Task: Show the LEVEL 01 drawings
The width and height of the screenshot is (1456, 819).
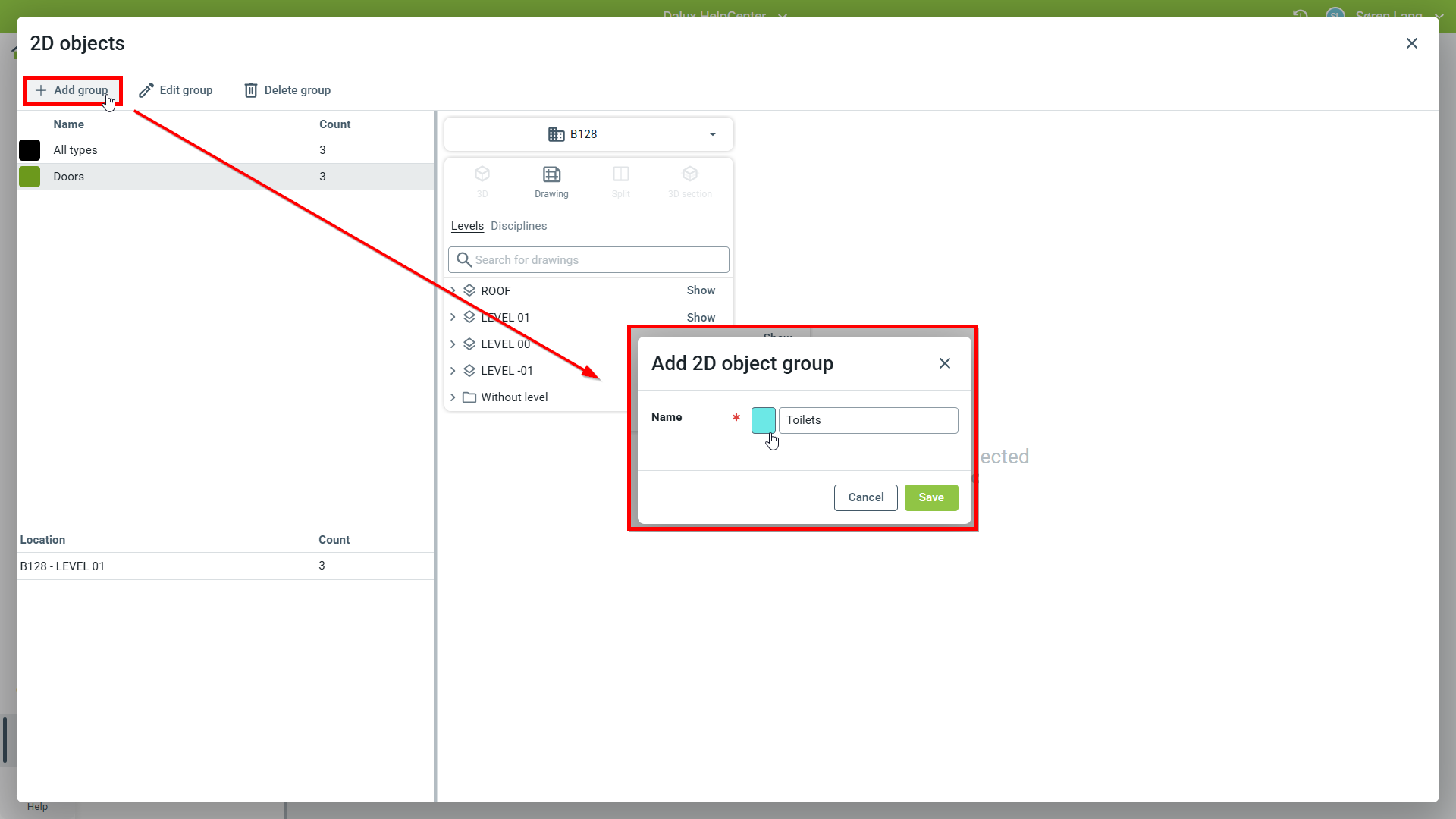Action: pos(701,318)
